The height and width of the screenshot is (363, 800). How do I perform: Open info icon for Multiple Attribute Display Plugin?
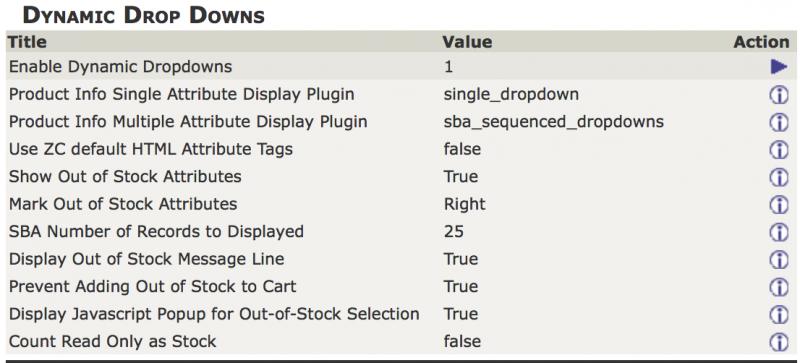point(779,122)
